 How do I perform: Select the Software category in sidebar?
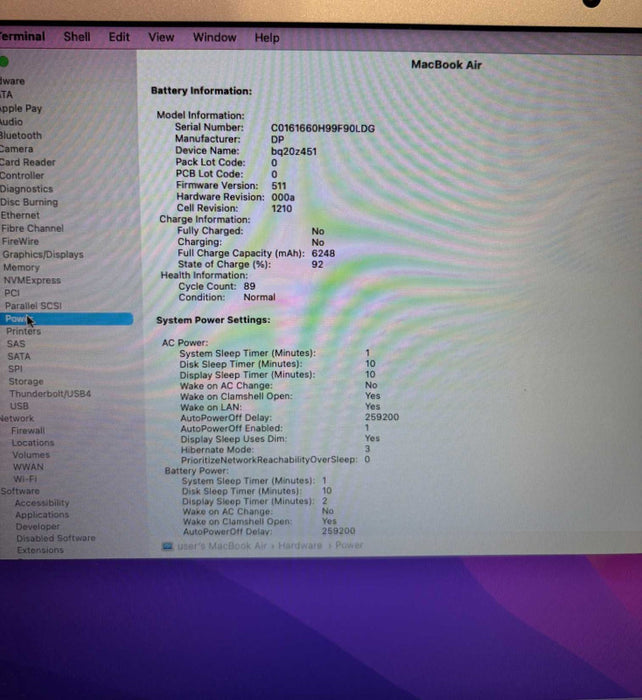[x=20, y=491]
